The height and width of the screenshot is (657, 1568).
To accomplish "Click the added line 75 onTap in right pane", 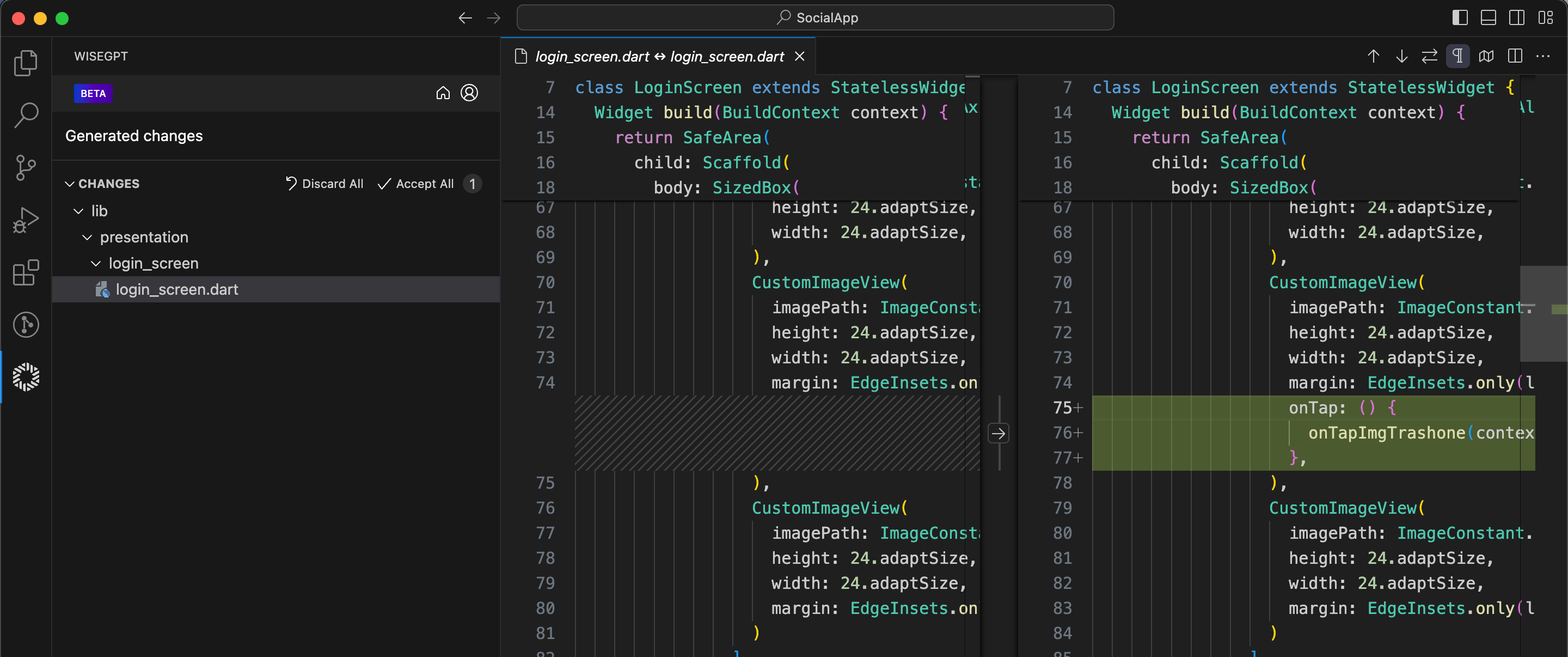I will pyautogui.click(x=1313, y=407).
